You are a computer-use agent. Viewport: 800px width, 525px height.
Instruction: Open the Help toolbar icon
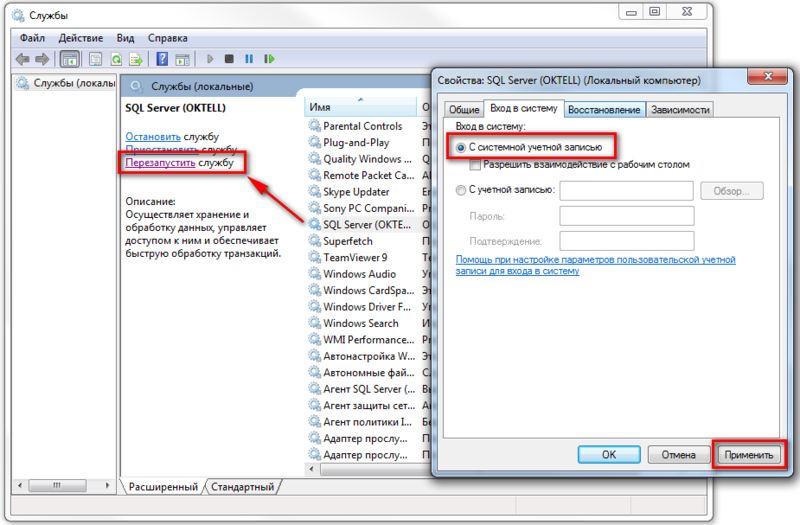point(162,59)
